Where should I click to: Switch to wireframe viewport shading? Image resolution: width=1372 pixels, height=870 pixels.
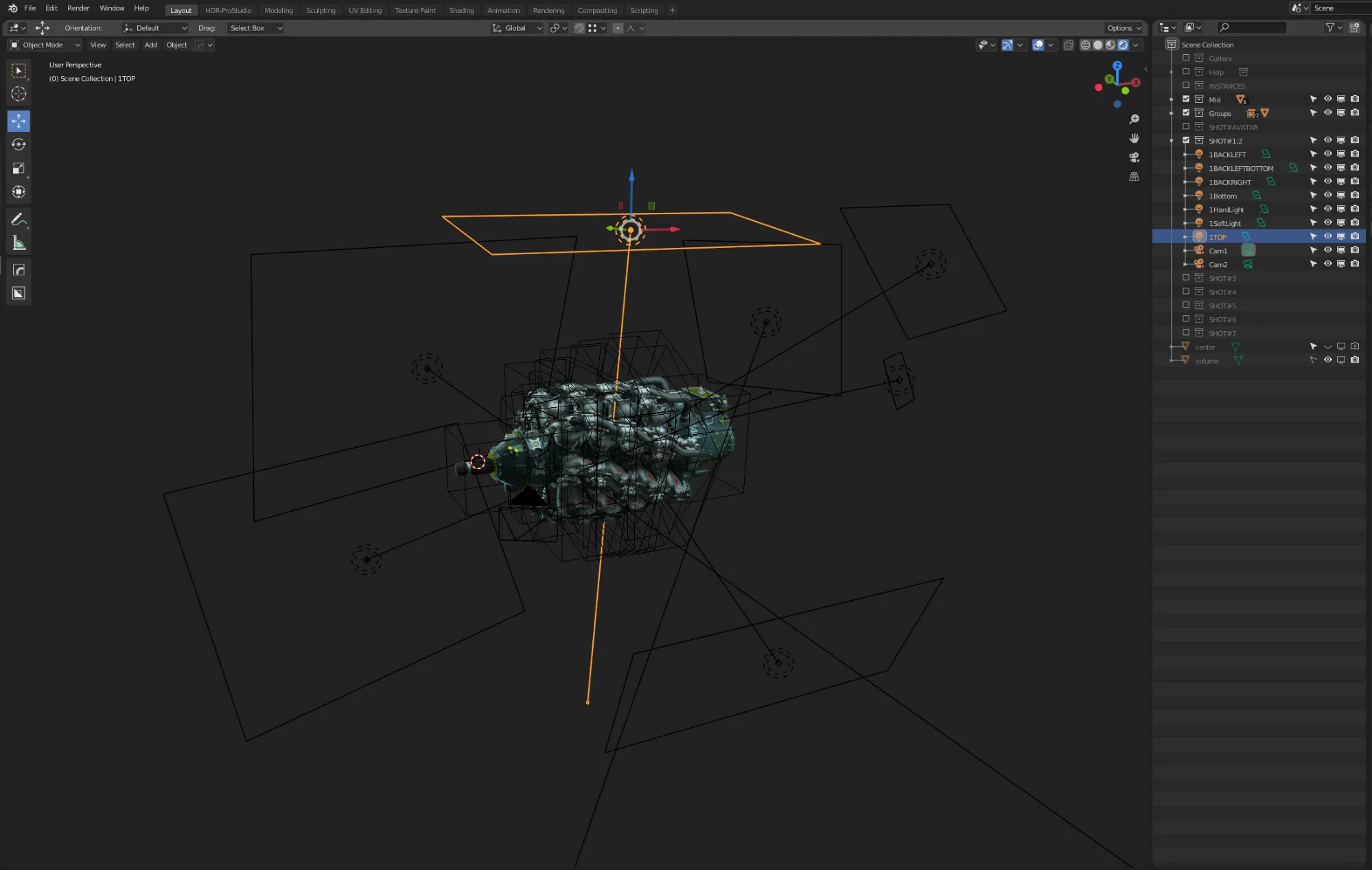click(1085, 45)
